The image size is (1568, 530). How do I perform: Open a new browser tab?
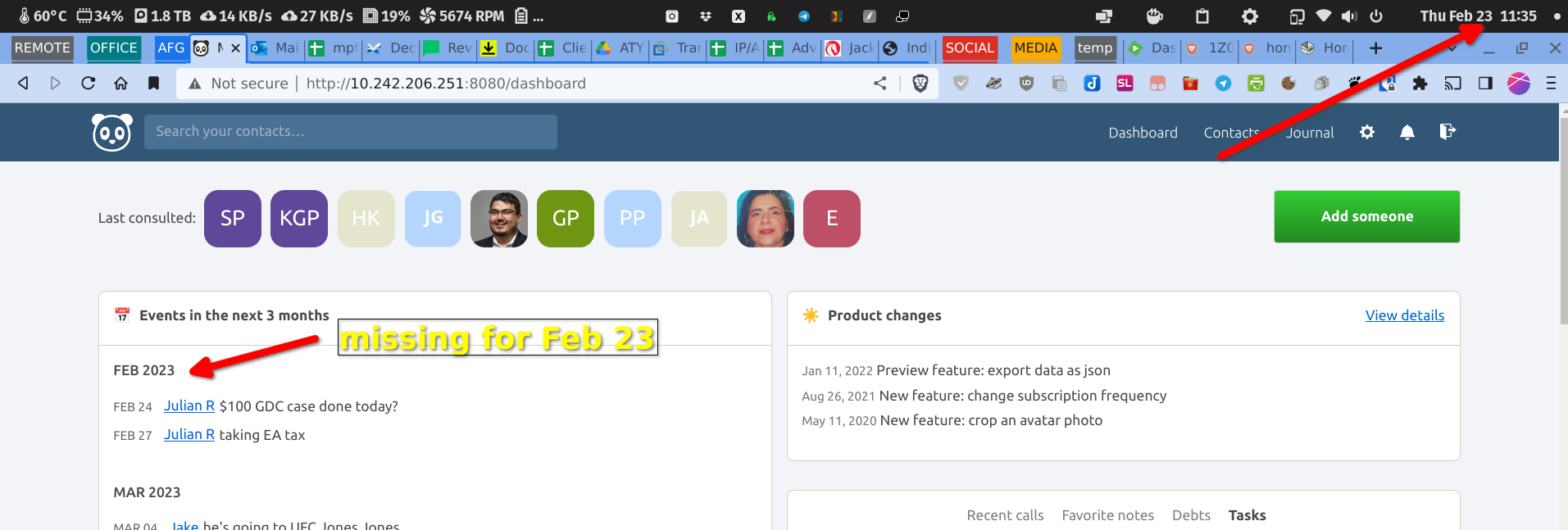pos(1376,48)
